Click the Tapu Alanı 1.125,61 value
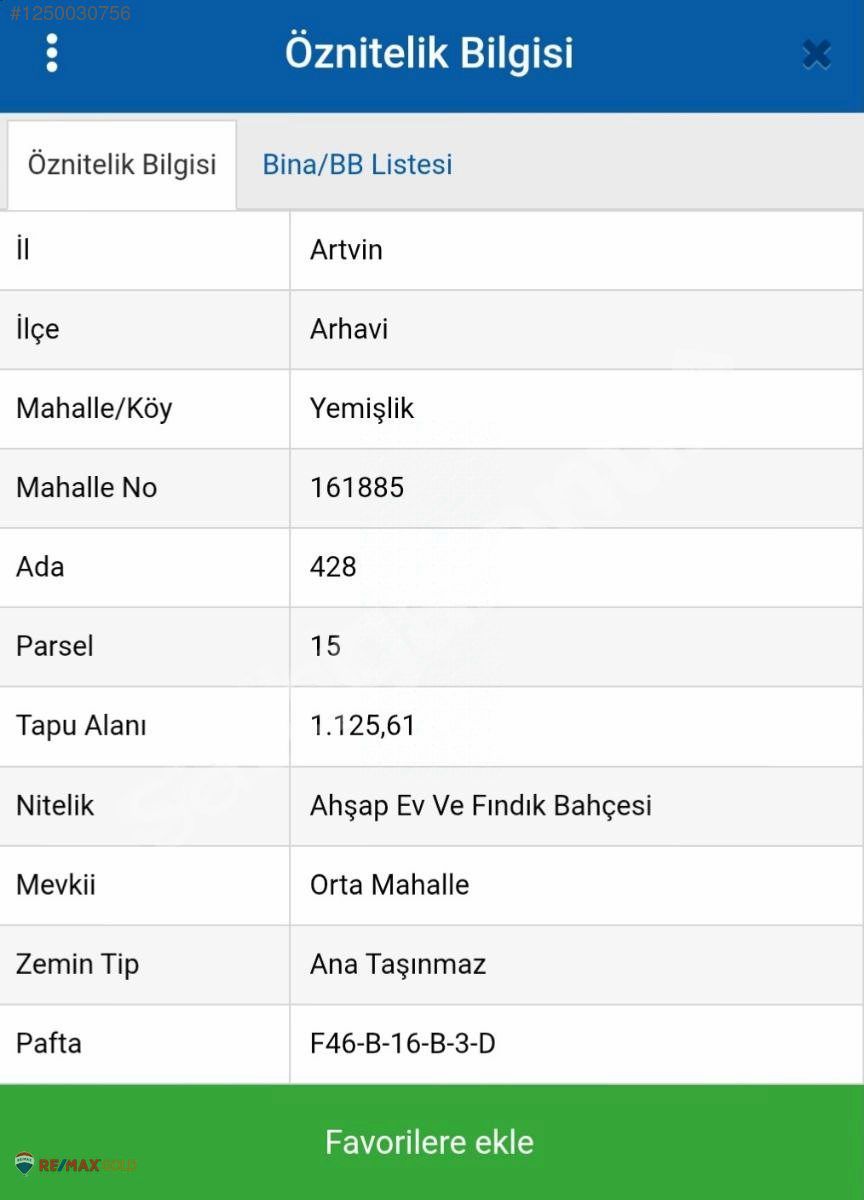 pyautogui.click(x=362, y=725)
